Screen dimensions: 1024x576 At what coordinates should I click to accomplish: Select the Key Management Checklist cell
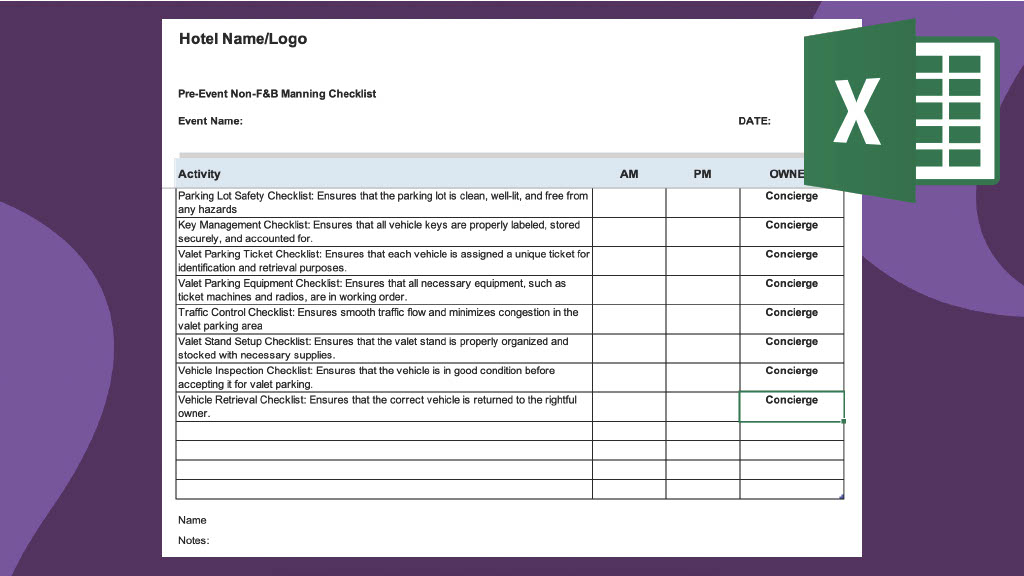tap(384, 232)
